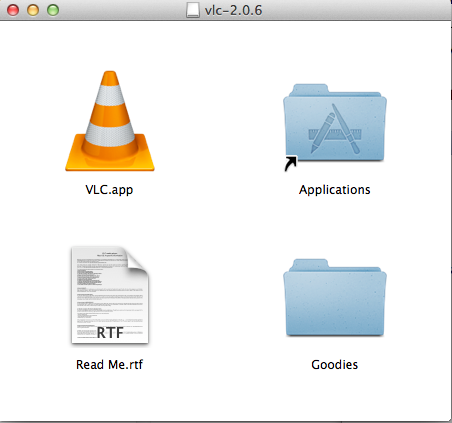The height and width of the screenshot is (423, 452).
Task: Click the Applications folder shortcut icon
Action: pos(335,127)
